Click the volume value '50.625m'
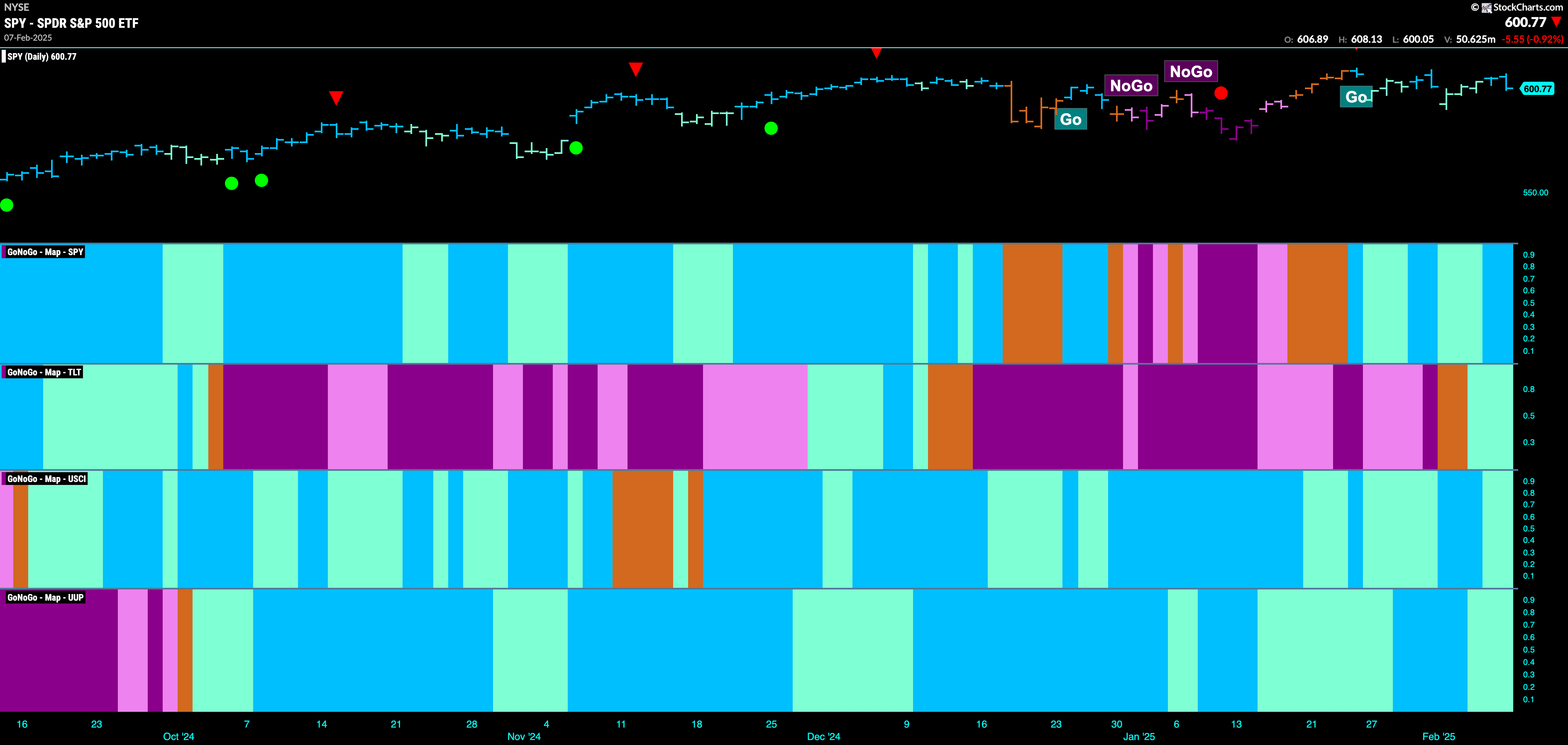This screenshot has width=1568, height=745. (x=1475, y=39)
